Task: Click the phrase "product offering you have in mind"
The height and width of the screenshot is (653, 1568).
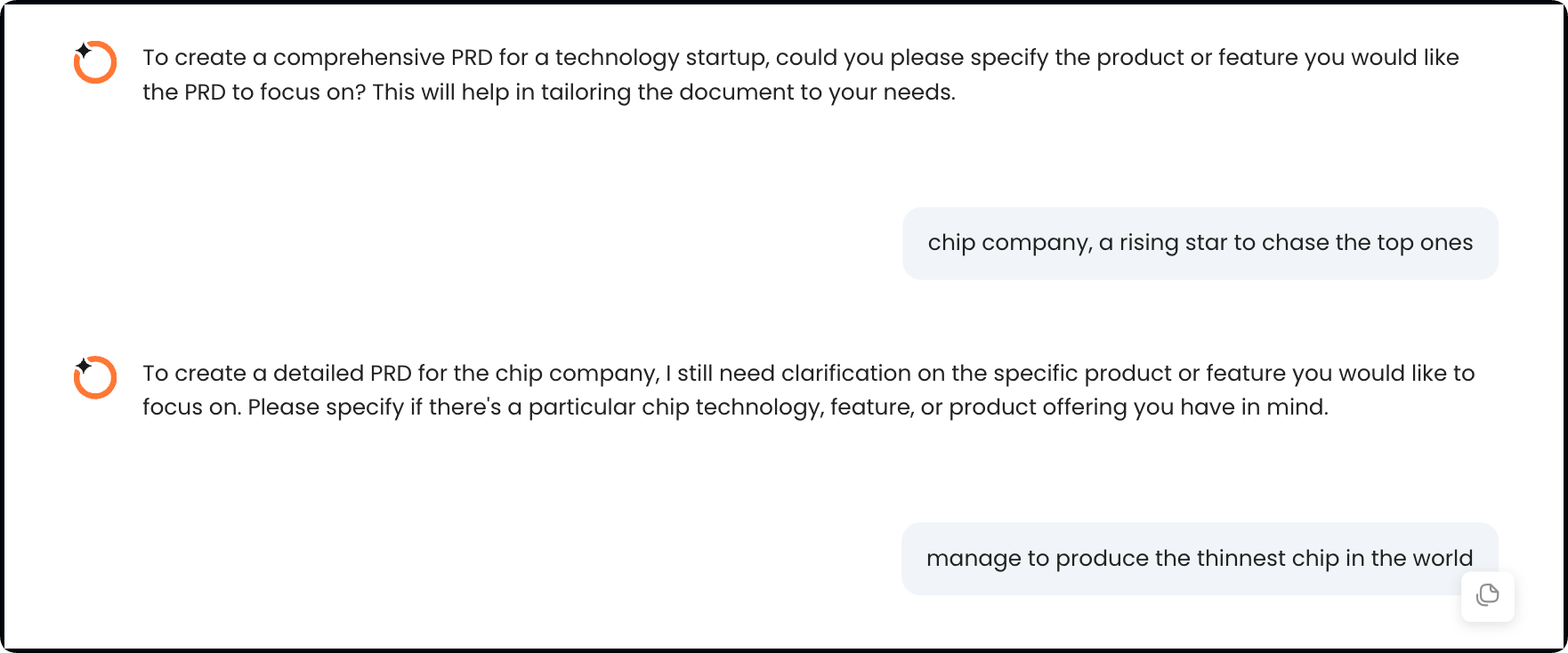Action: pyautogui.click(x=1137, y=407)
